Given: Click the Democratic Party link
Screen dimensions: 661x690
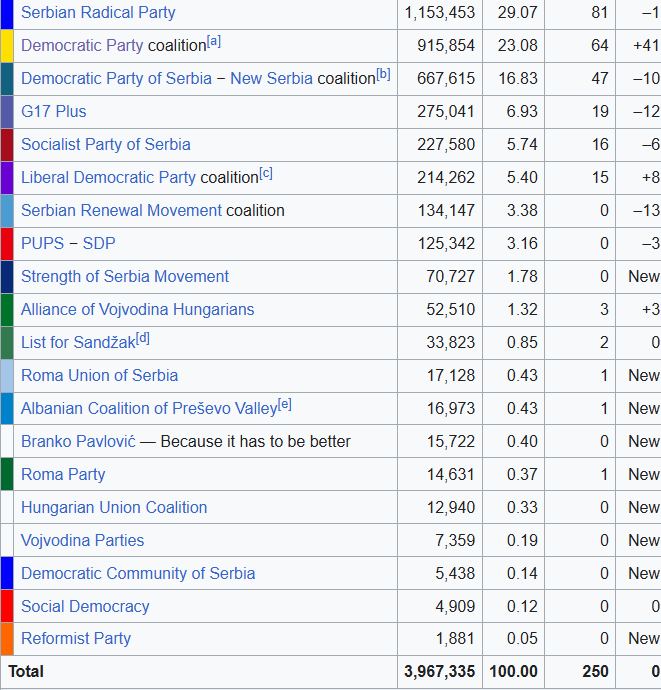Looking at the screenshot, I should tap(82, 46).
